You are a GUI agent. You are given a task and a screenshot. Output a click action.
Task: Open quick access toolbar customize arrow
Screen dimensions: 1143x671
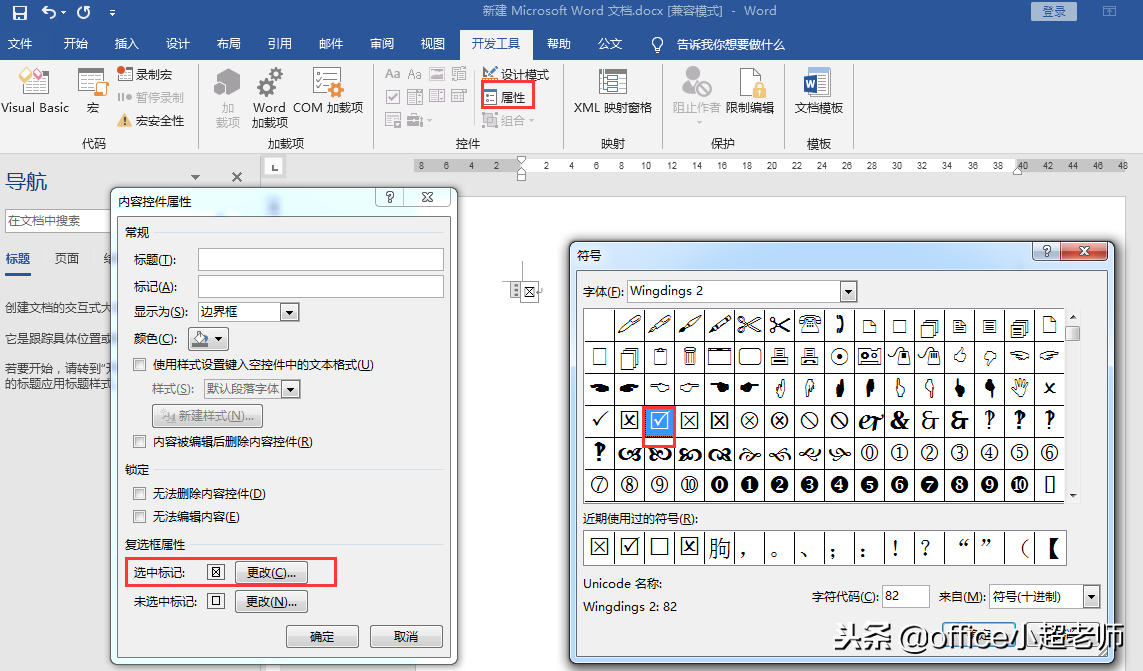[112, 12]
